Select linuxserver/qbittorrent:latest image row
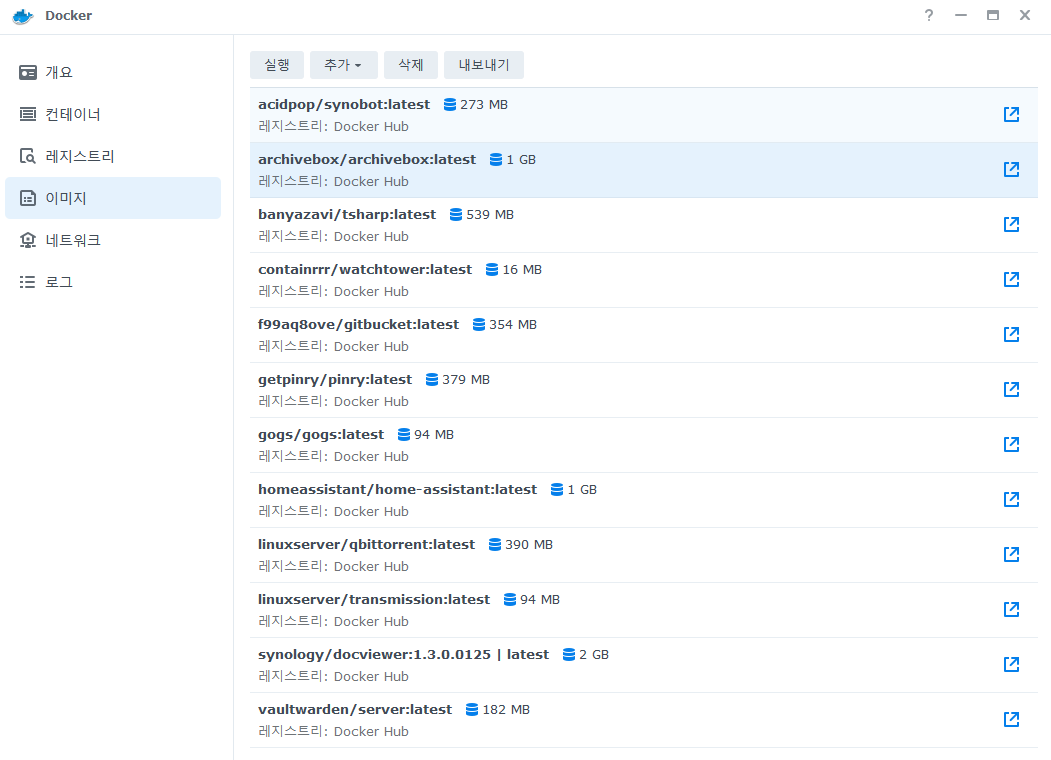Screen dimensions: 1051x760 click(643, 554)
